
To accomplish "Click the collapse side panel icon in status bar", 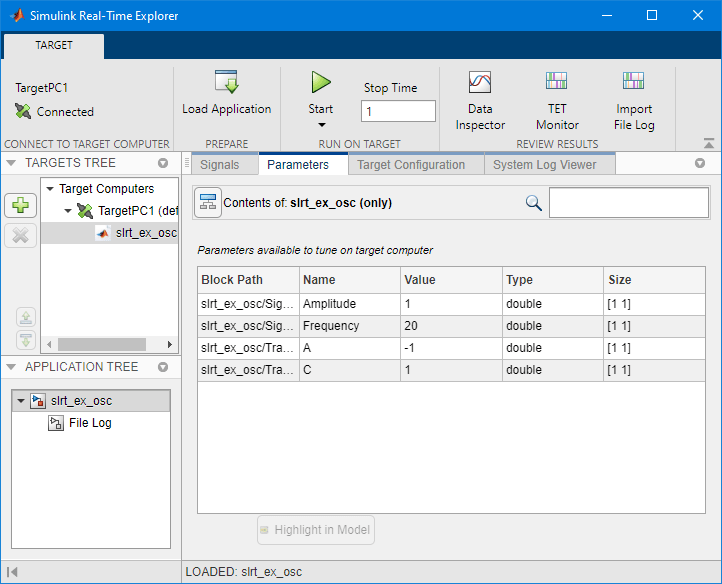I will 12,572.
